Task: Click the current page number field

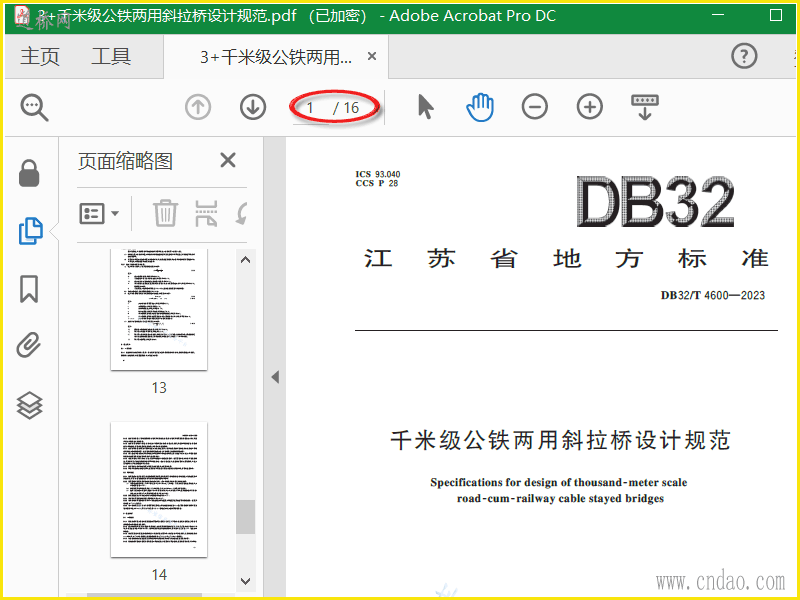Action: coord(310,108)
